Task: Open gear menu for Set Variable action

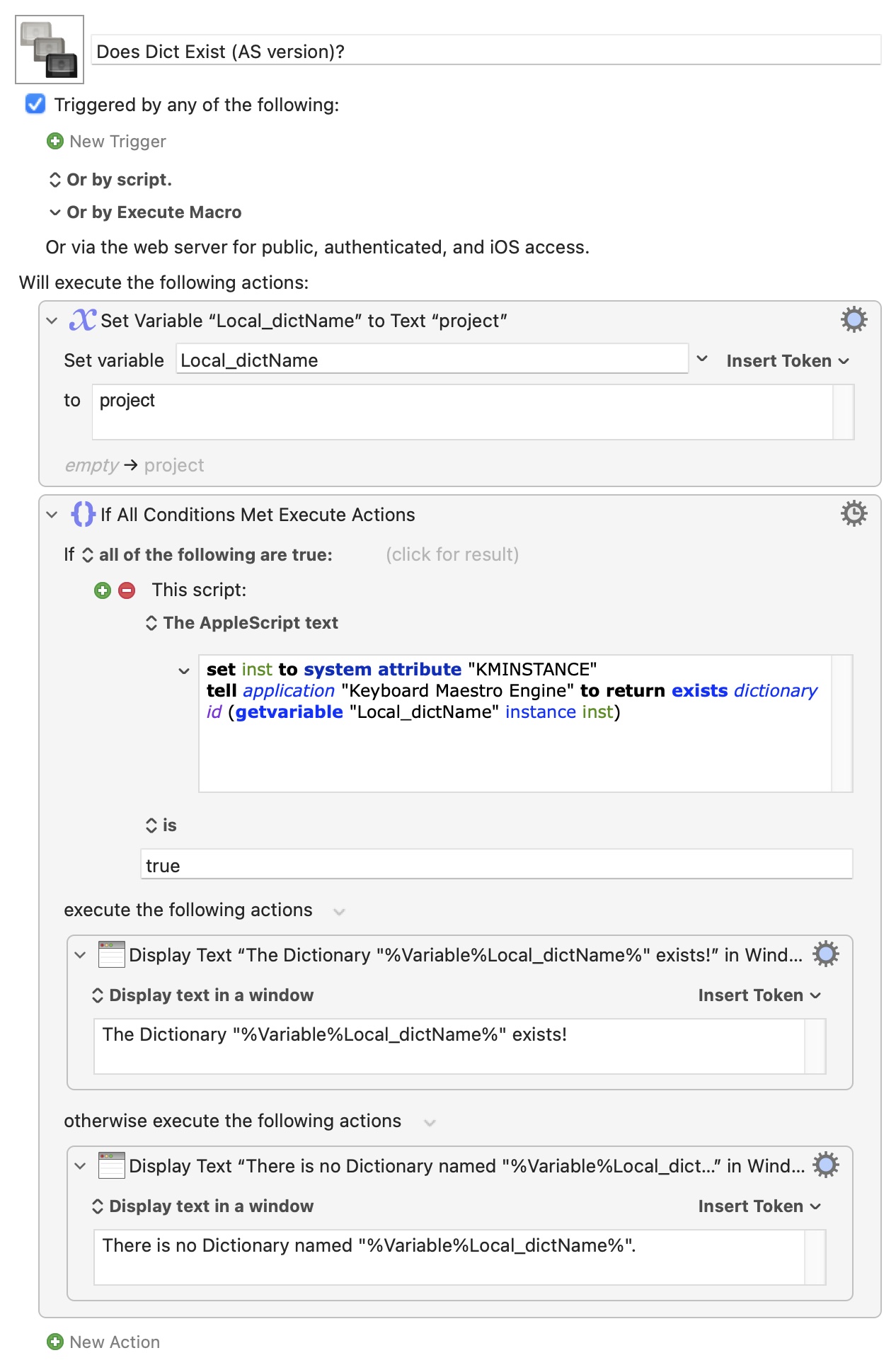Action: 854,320
